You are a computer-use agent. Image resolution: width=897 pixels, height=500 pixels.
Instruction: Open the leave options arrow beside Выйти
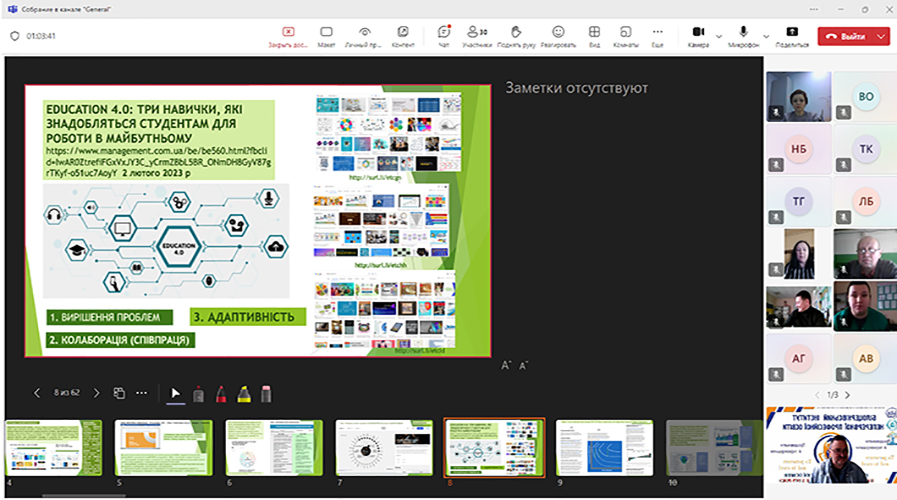[x=881, y=36]
